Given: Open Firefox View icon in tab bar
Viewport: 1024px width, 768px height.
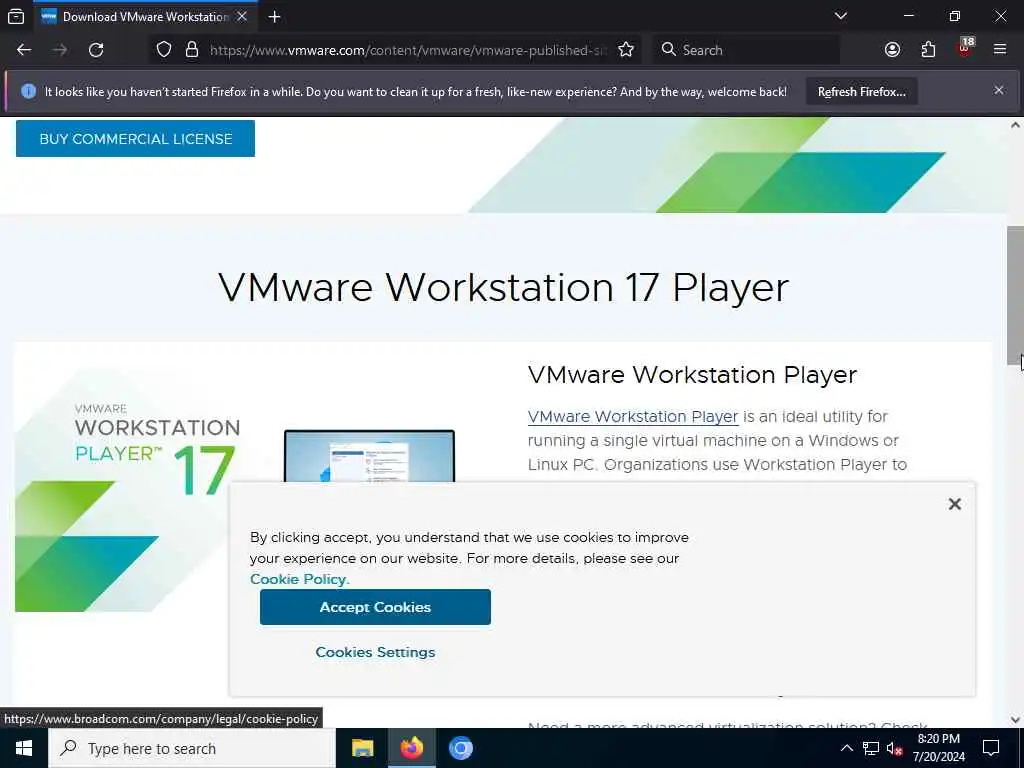Looking at the screenshot, I should point(16,16).
